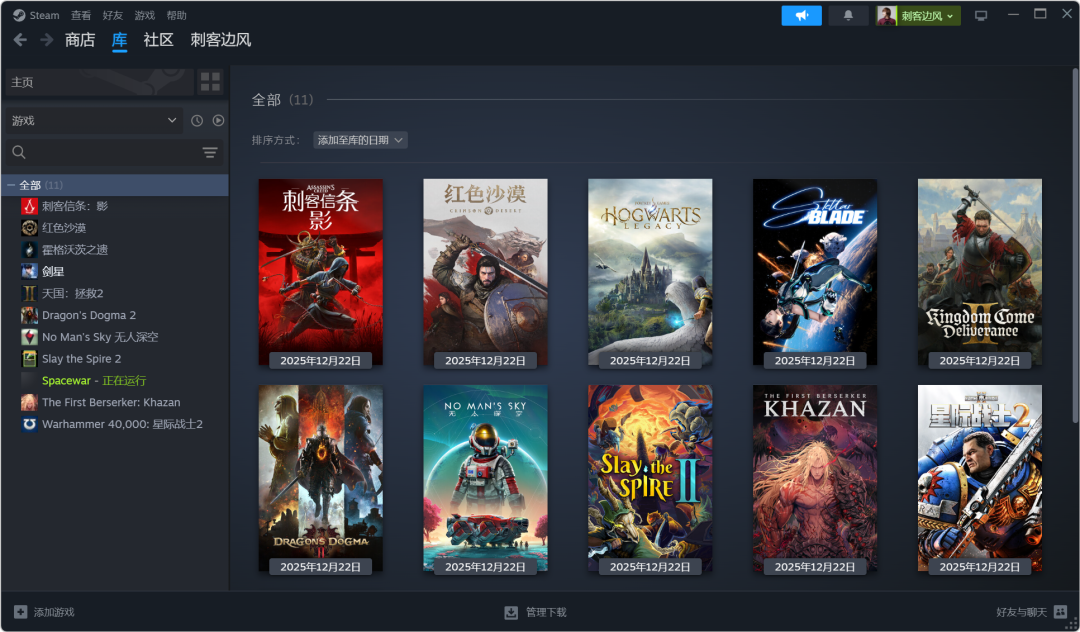Open the 添加至库的日期 sort dropdown
This screenshot has height=632, width=1080.
point(360,140)
